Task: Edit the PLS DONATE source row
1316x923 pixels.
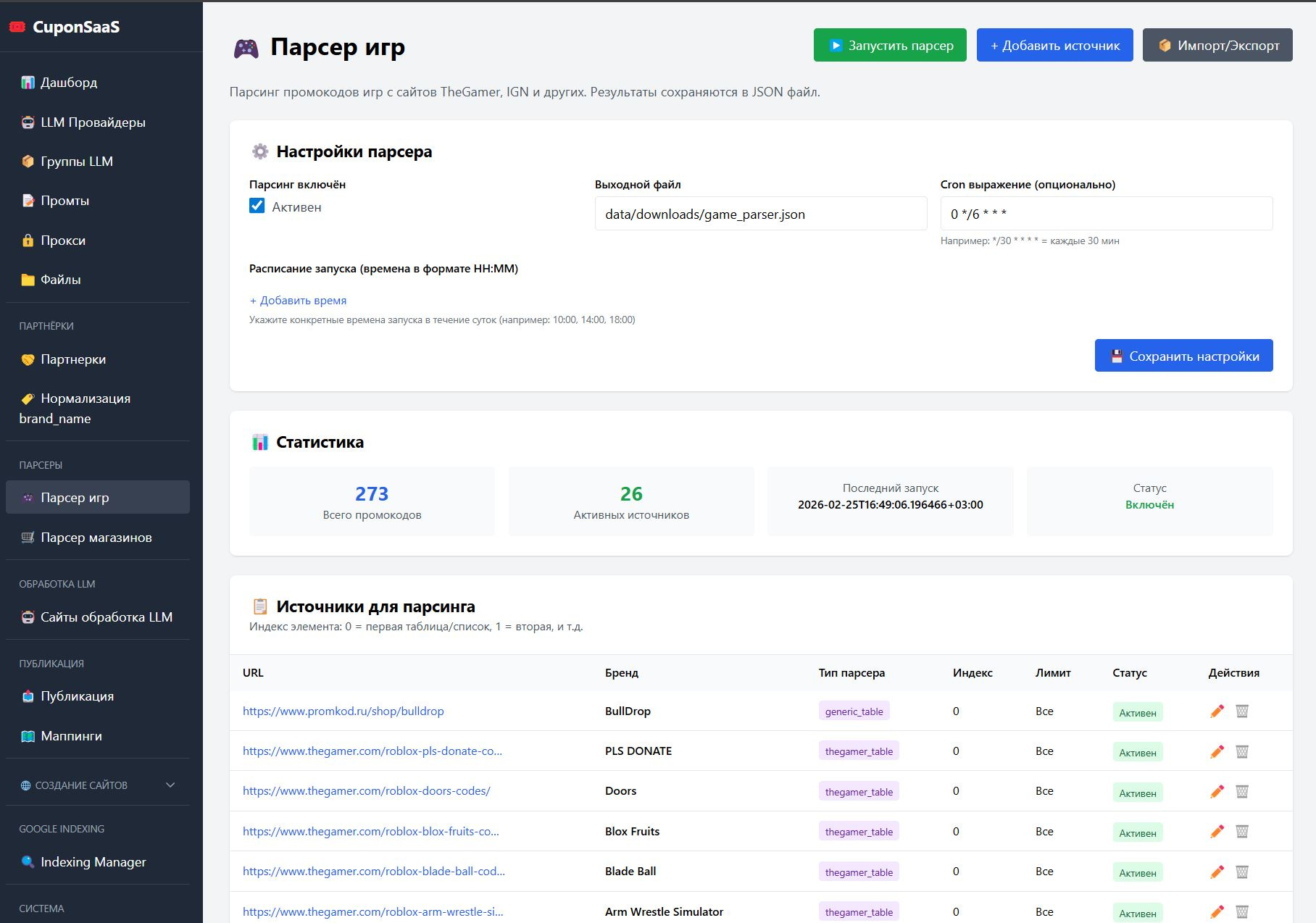Action: pos(1217,751)
